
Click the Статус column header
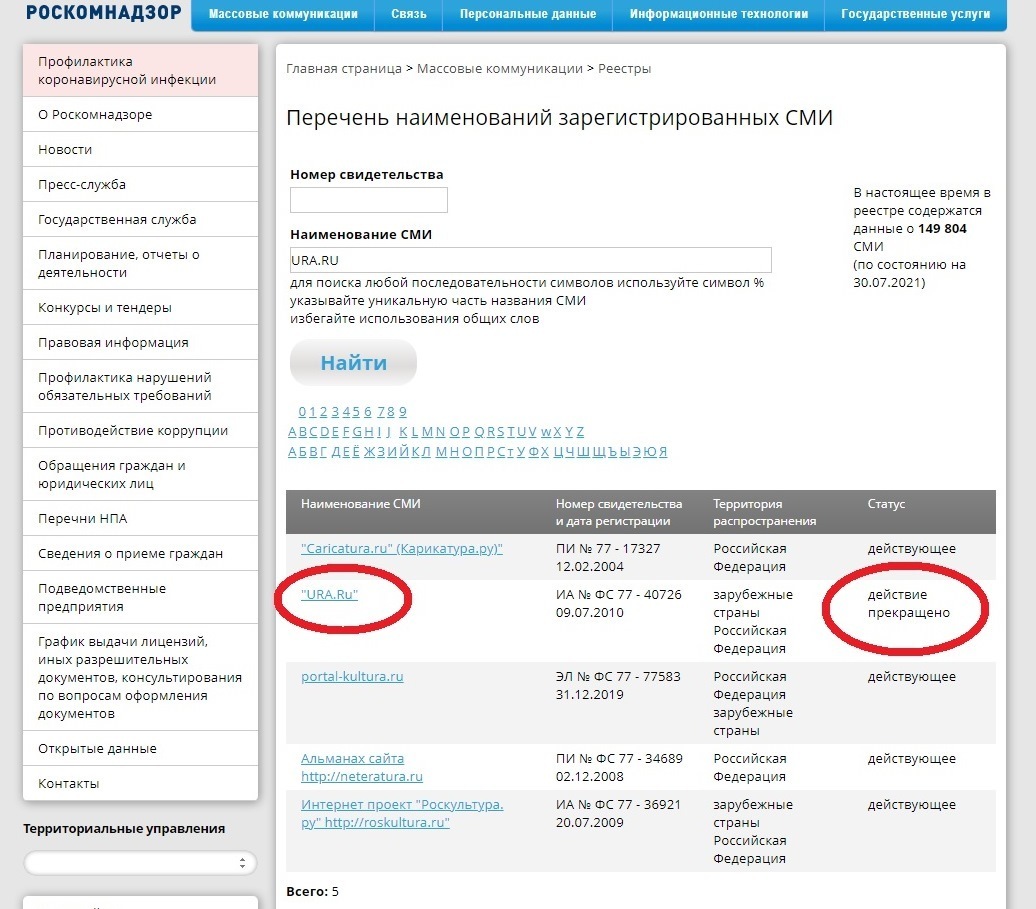[886, 504]
